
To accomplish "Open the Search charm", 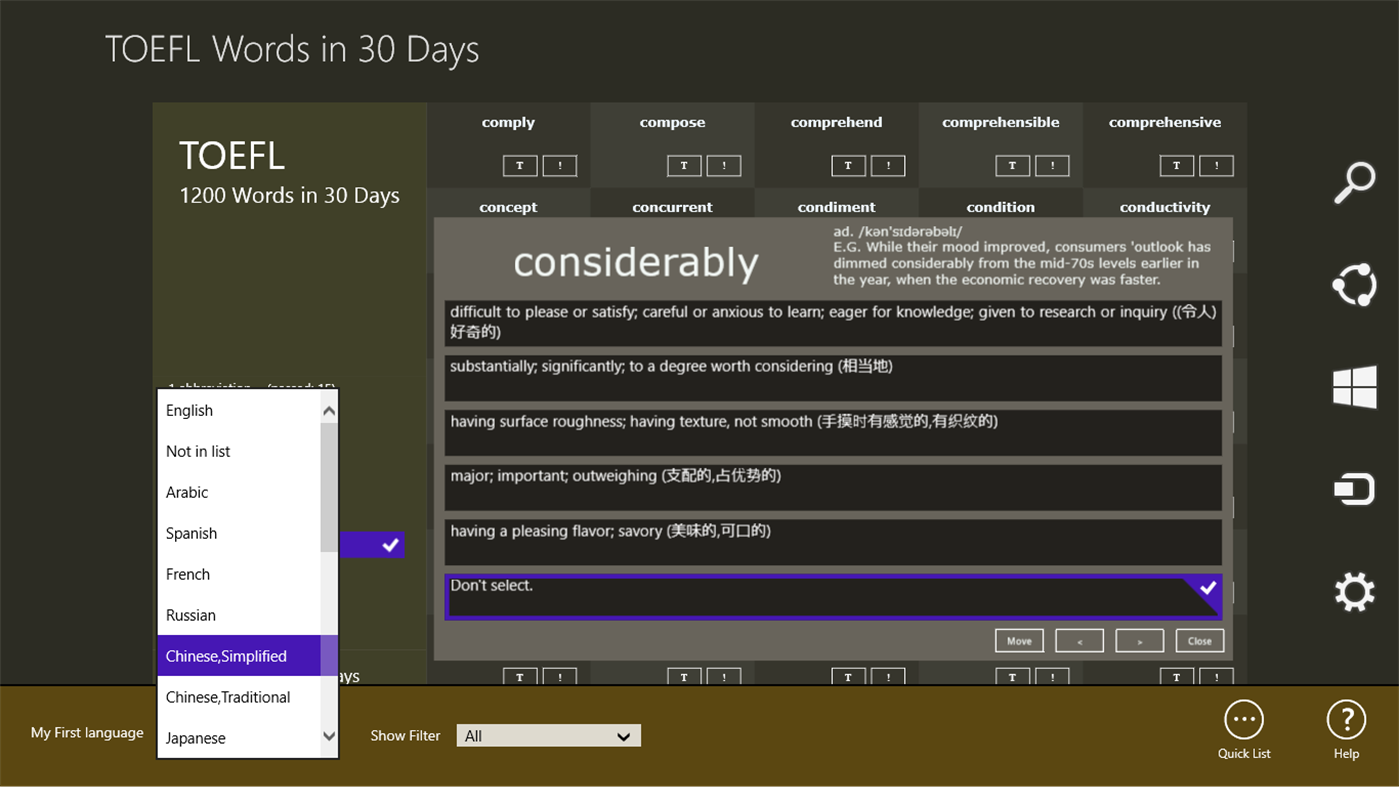I will (x=1355, y=182).
